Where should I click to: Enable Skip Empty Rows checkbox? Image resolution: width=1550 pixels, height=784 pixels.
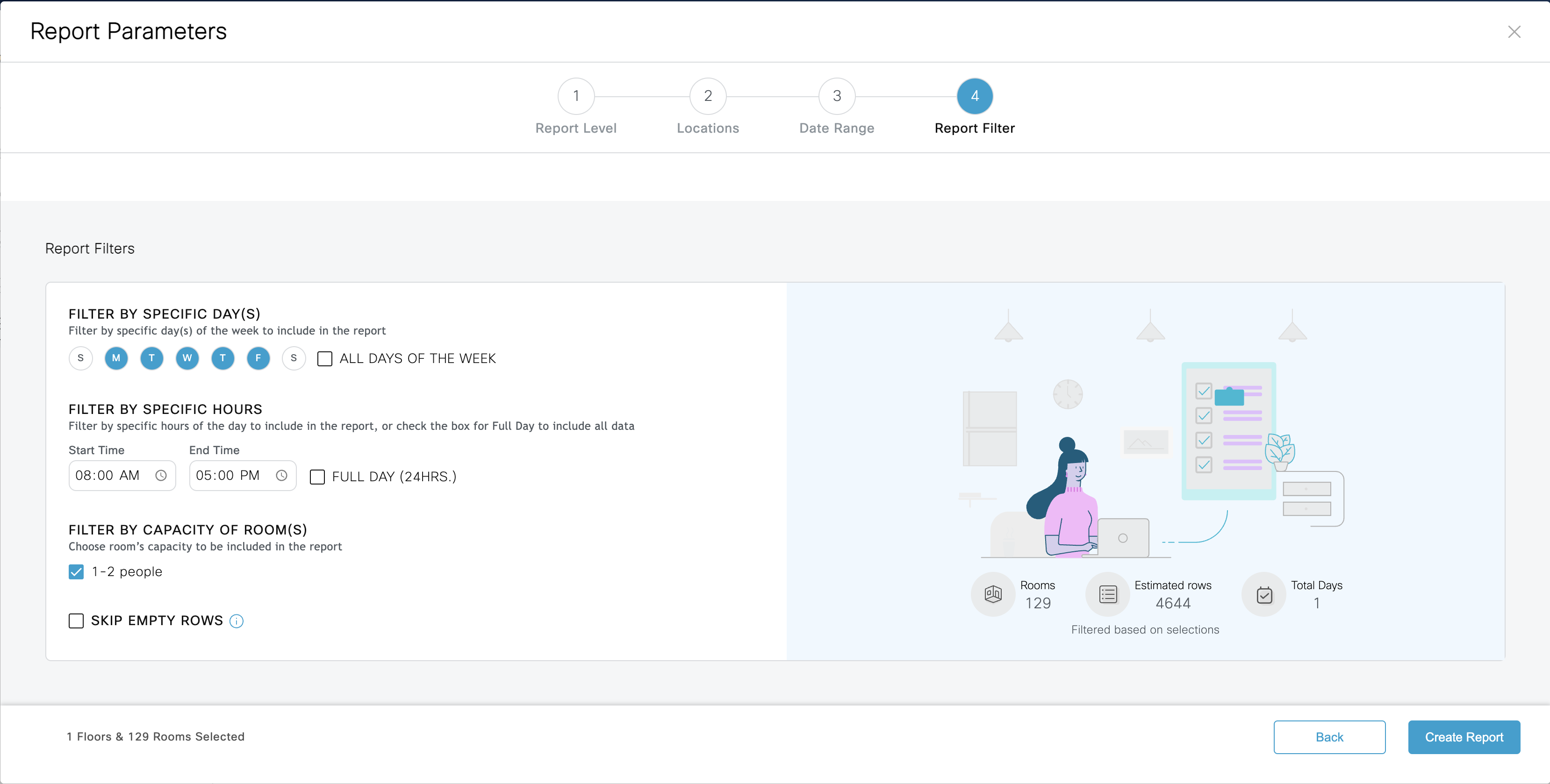click(76, 620)
